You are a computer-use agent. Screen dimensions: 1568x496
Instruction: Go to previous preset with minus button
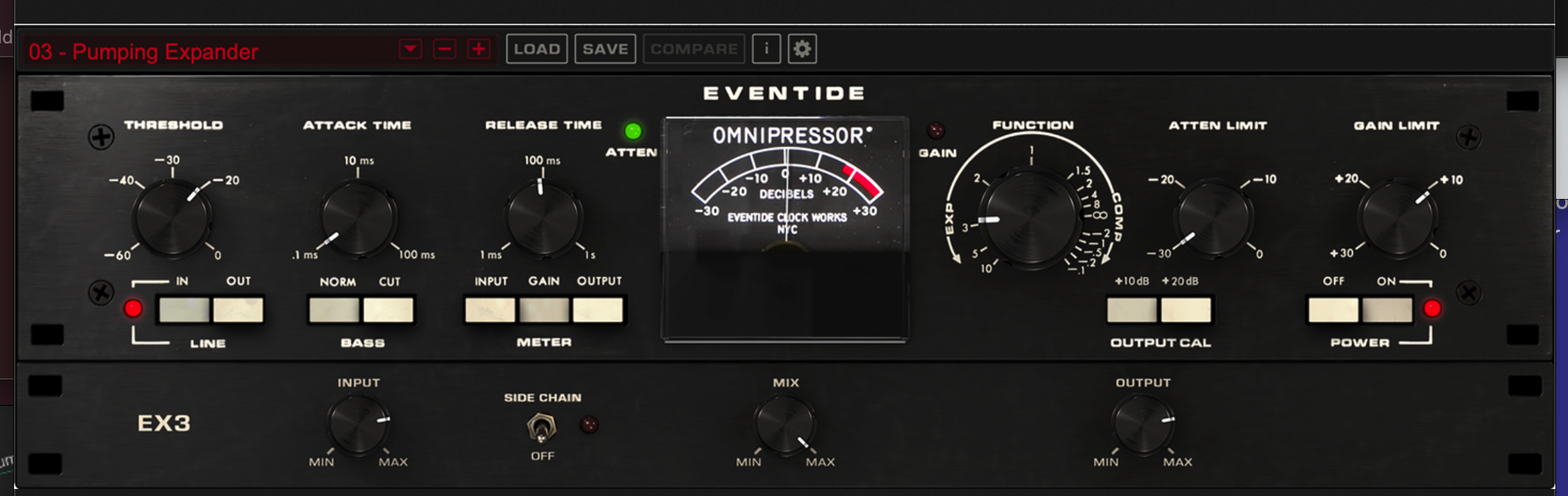pos(445,49)
